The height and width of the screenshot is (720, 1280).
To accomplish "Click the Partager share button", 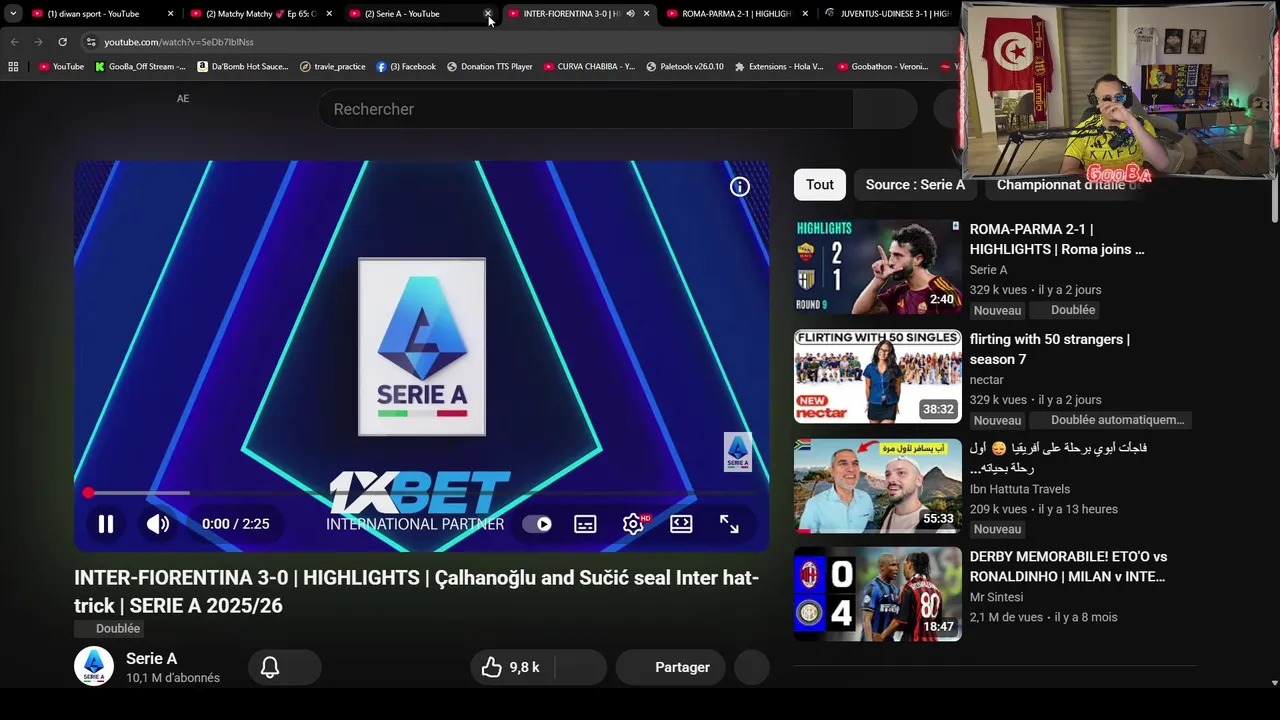I will [670, 667].
